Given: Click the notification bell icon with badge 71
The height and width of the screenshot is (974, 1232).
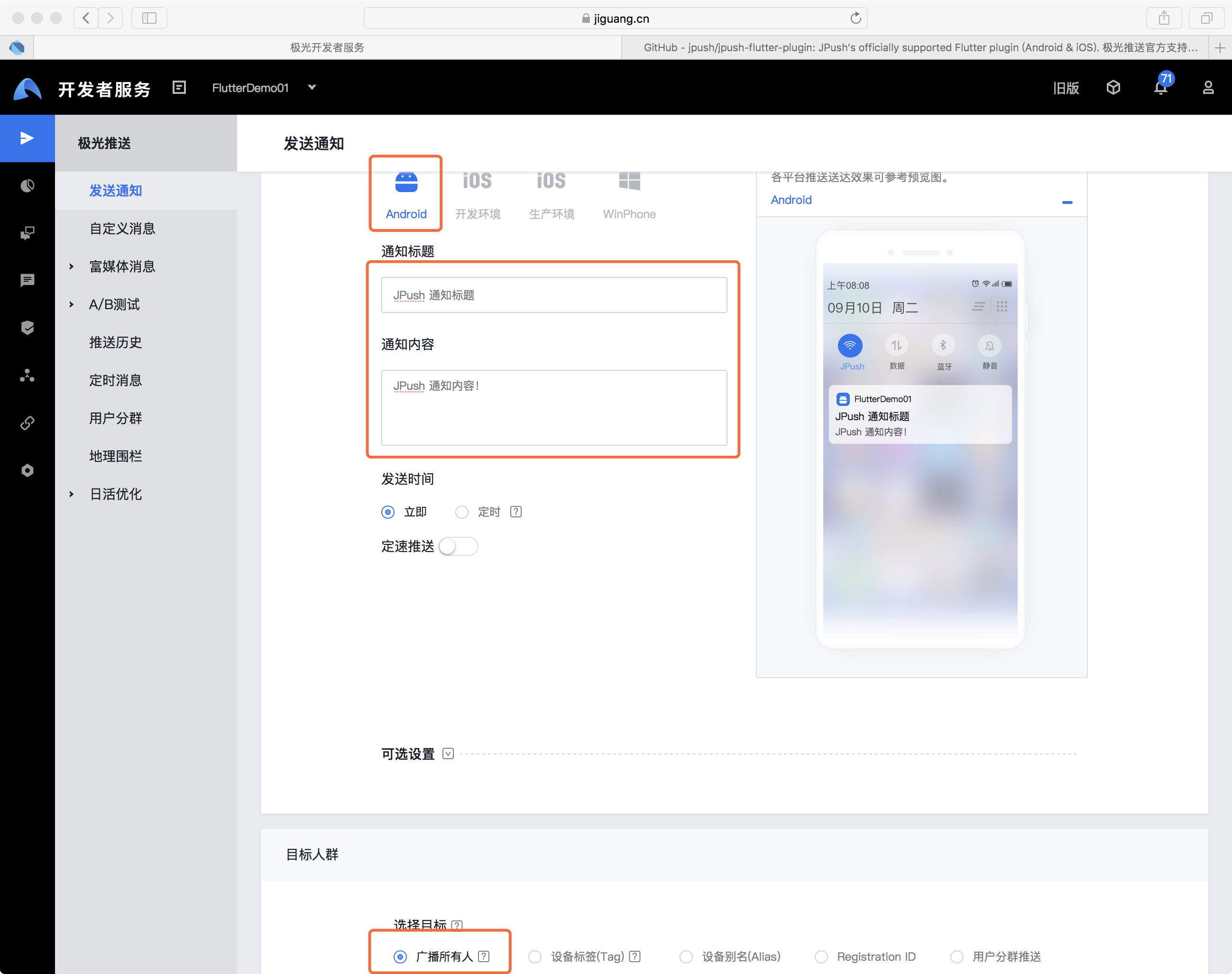Looking at the screenshot, I should tap(1161, 87).
